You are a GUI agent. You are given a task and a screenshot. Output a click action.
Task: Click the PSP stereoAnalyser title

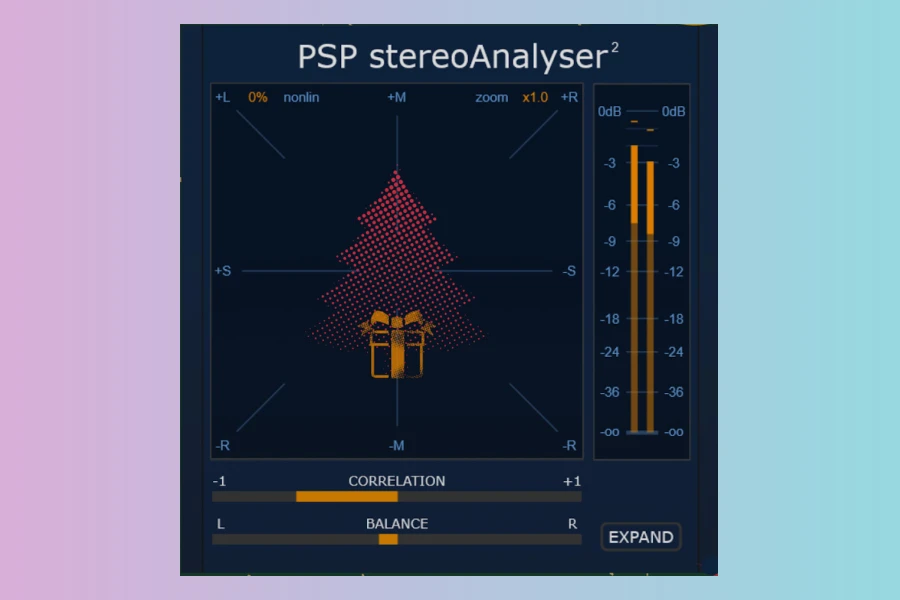coord(457,56)
